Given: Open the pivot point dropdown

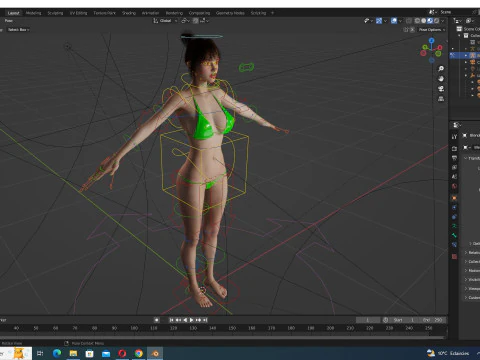Looking at the screenshot, I should tap(185, 21).
